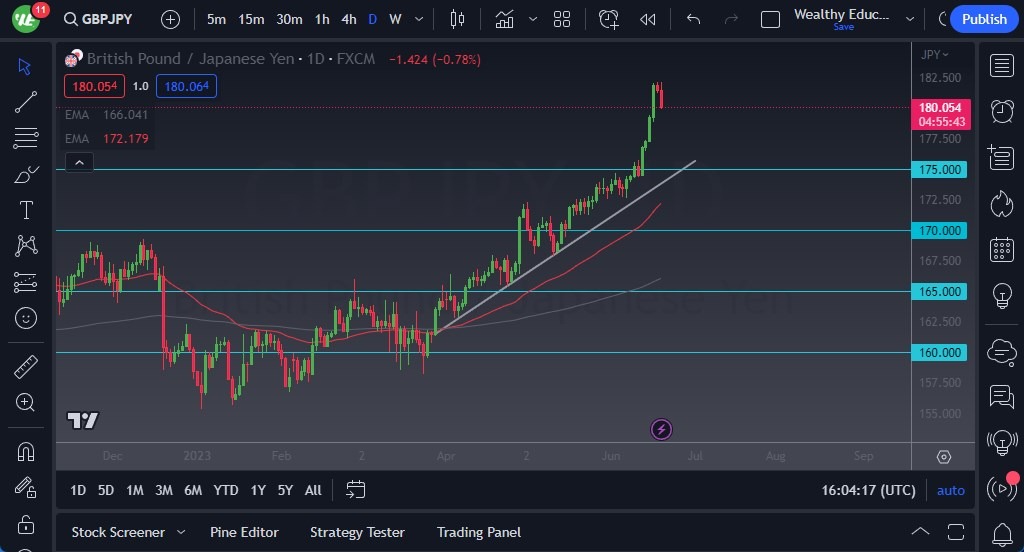Open the Strategy Tester tab
Screen dimensions: 1024x552
coord(357,532)
